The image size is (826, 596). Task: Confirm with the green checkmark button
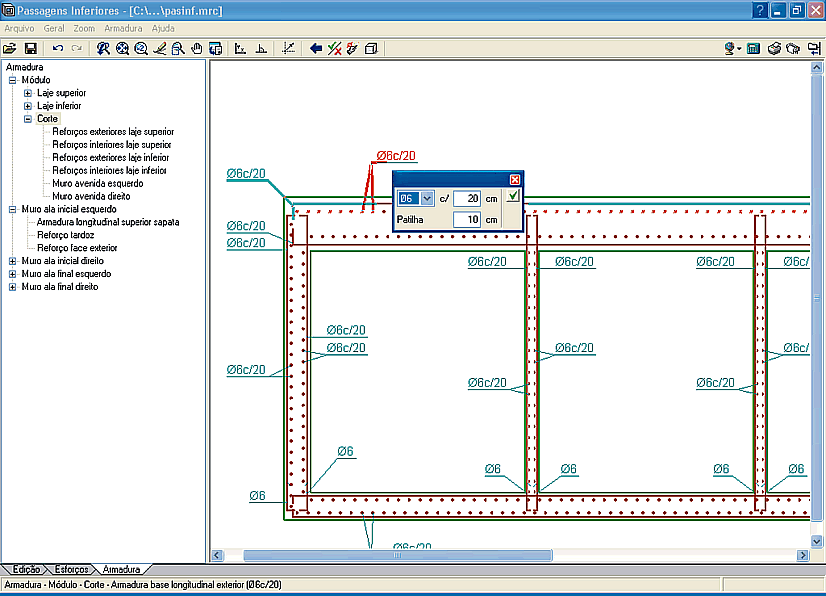click(x=513, y=197)
